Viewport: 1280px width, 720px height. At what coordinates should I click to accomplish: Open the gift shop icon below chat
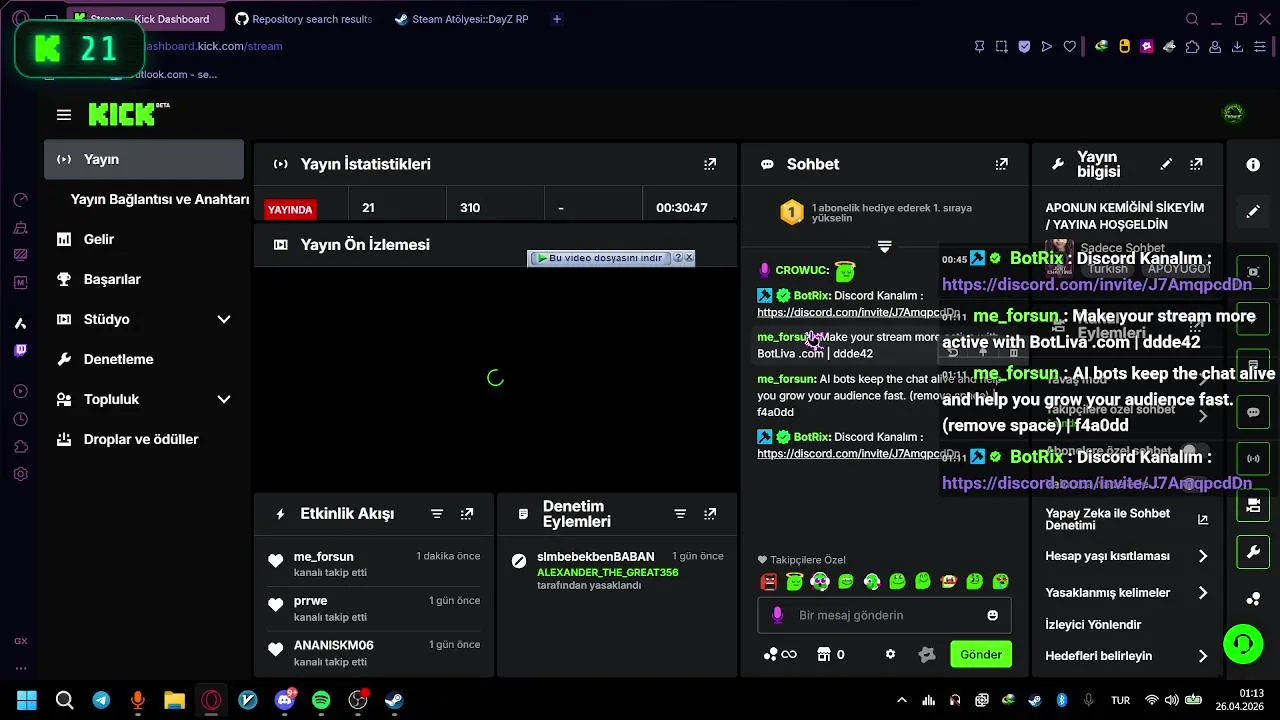pos(824,654)
